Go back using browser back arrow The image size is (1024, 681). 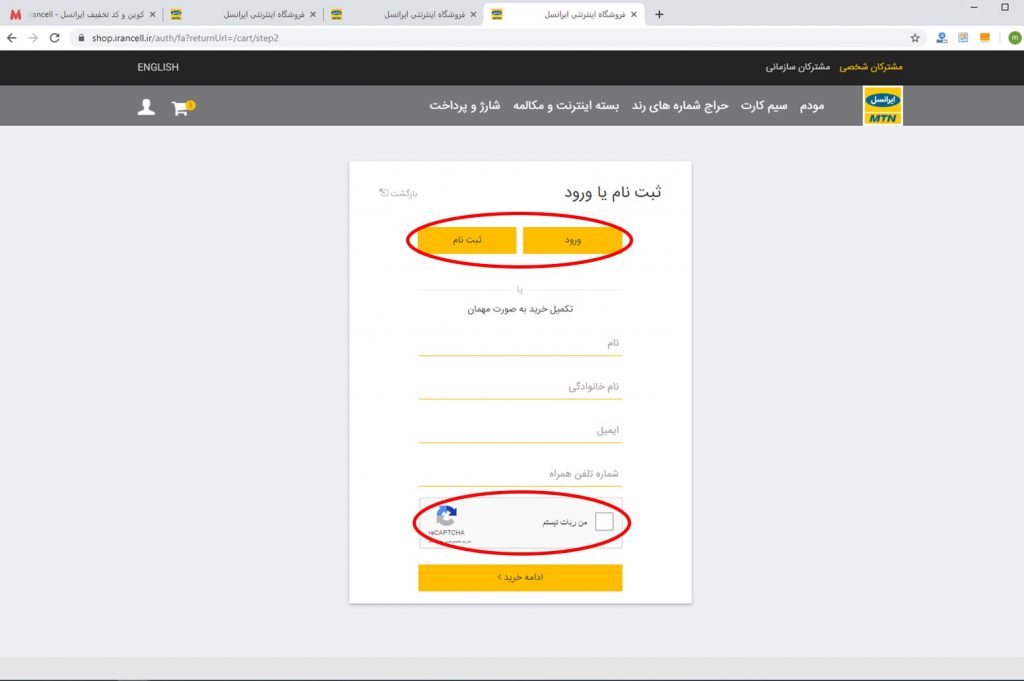point(12,38)
